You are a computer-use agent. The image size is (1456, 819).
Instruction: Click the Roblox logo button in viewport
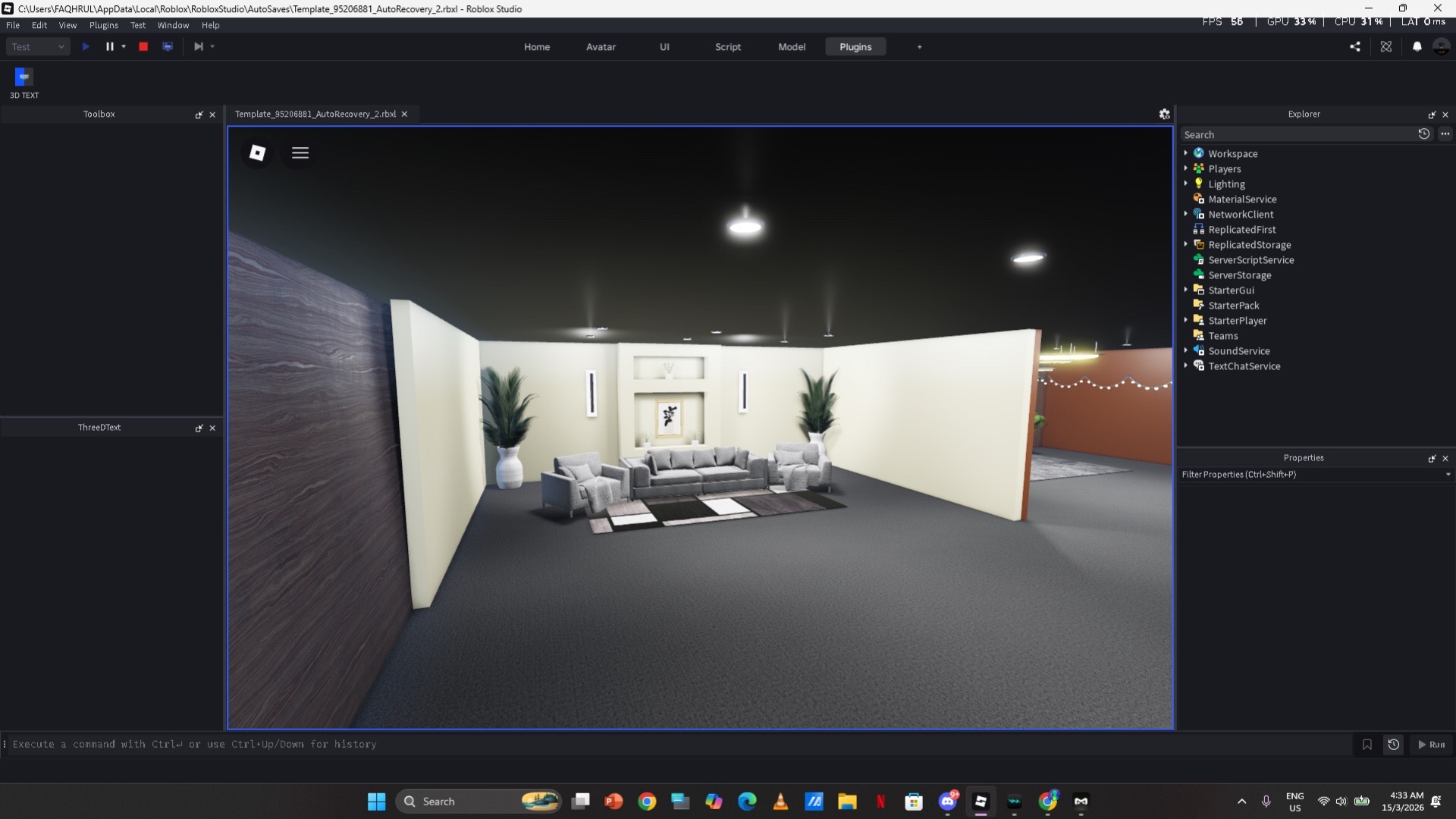coord(258,152)
